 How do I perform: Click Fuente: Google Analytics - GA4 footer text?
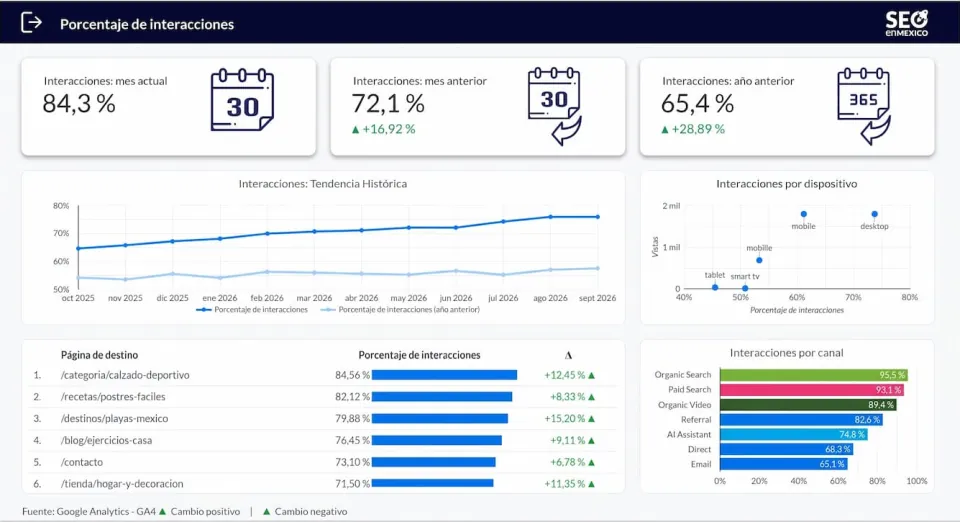coord(89,512)
